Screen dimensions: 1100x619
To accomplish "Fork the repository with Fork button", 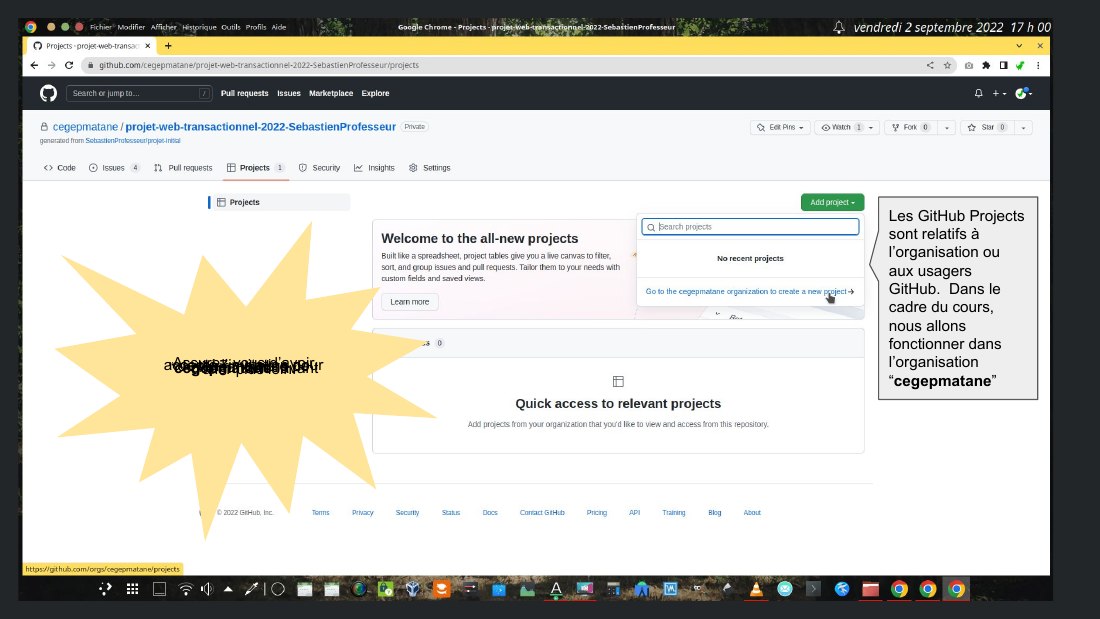I will pyautogui.click(x=910, y=127).
